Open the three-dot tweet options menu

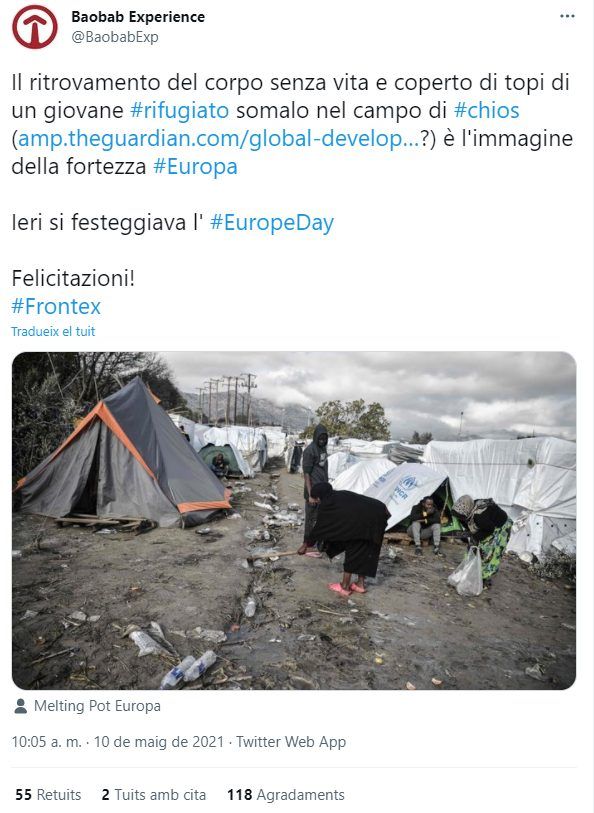tap(567, 17)
